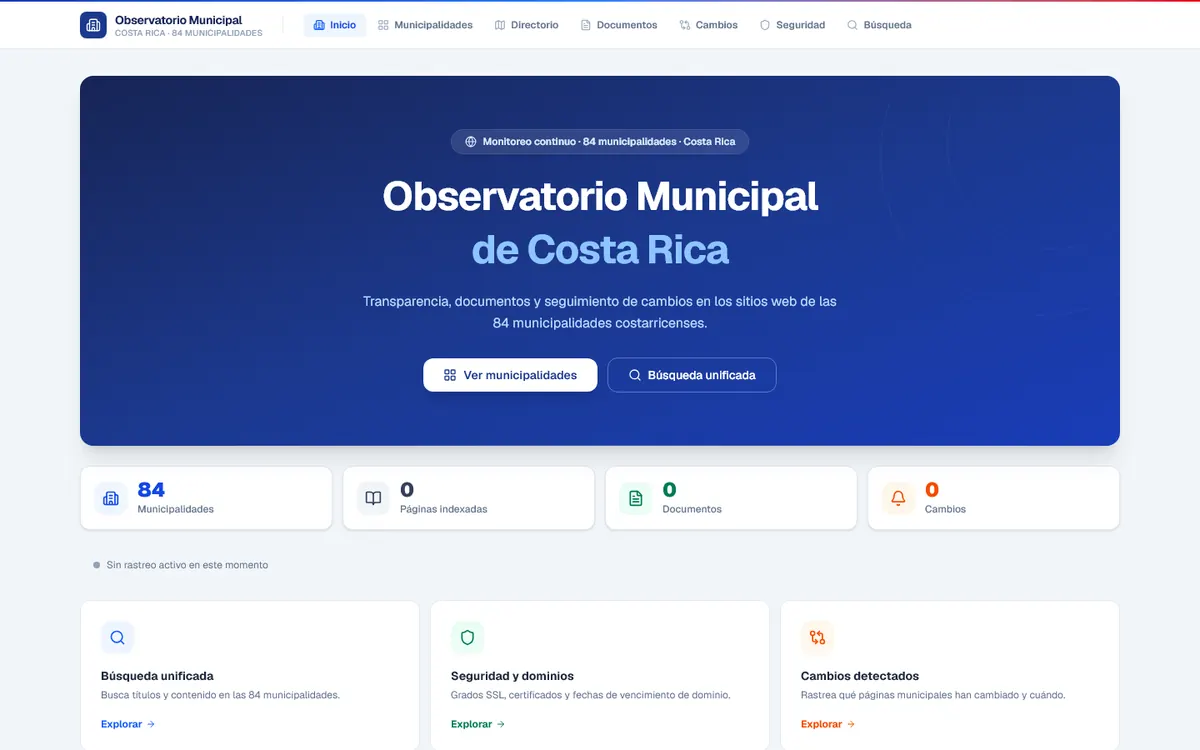
Task: Click the building icon in Municipalidades stat card
Action: (111, 498)
